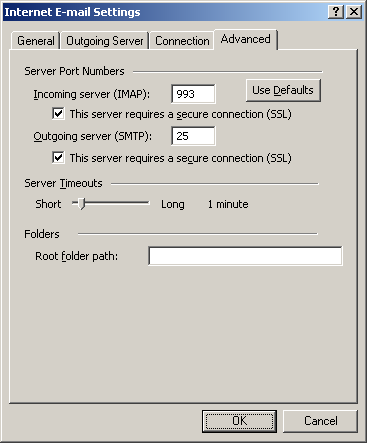Click the SMTP port field showing 25
Viewport: 367px width, 443px height.
[193, 136]
